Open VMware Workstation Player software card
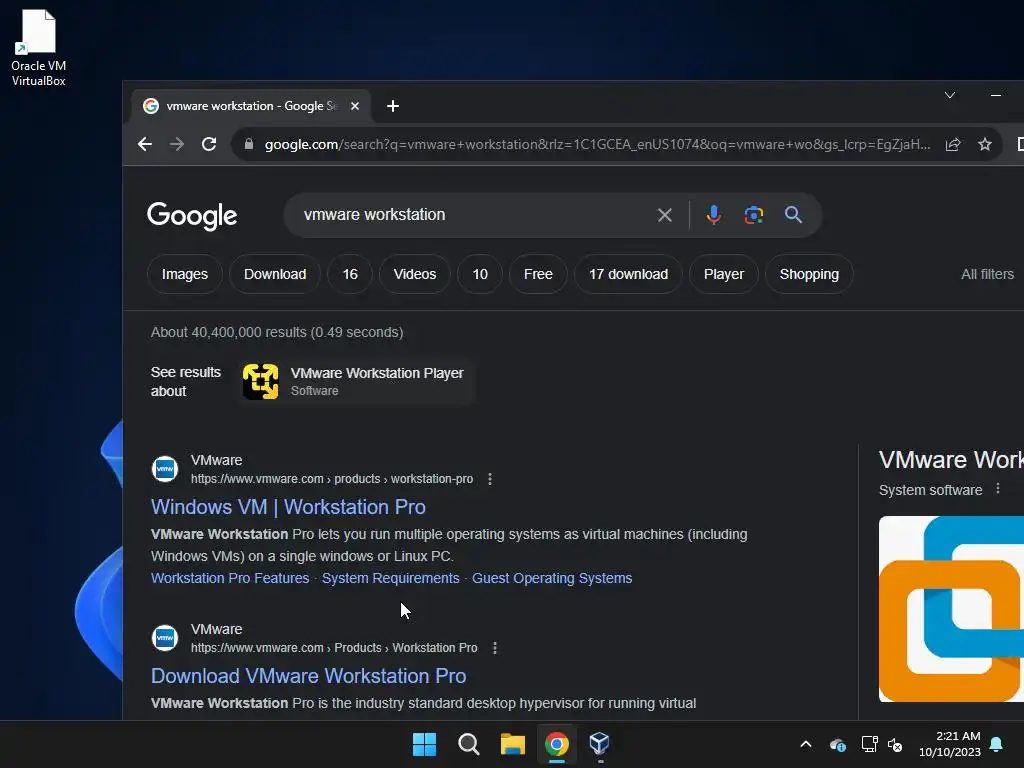 (357, 381)
